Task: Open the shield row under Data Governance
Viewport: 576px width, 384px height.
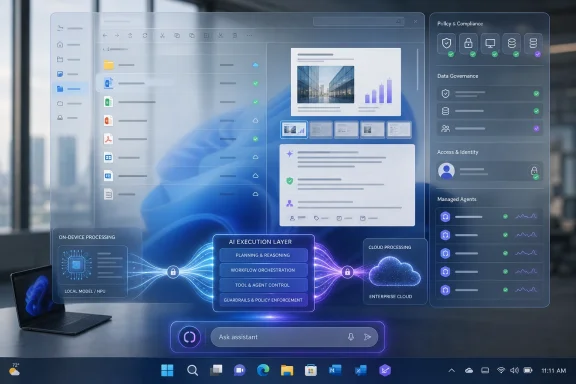Action: [x=490, y=94]
